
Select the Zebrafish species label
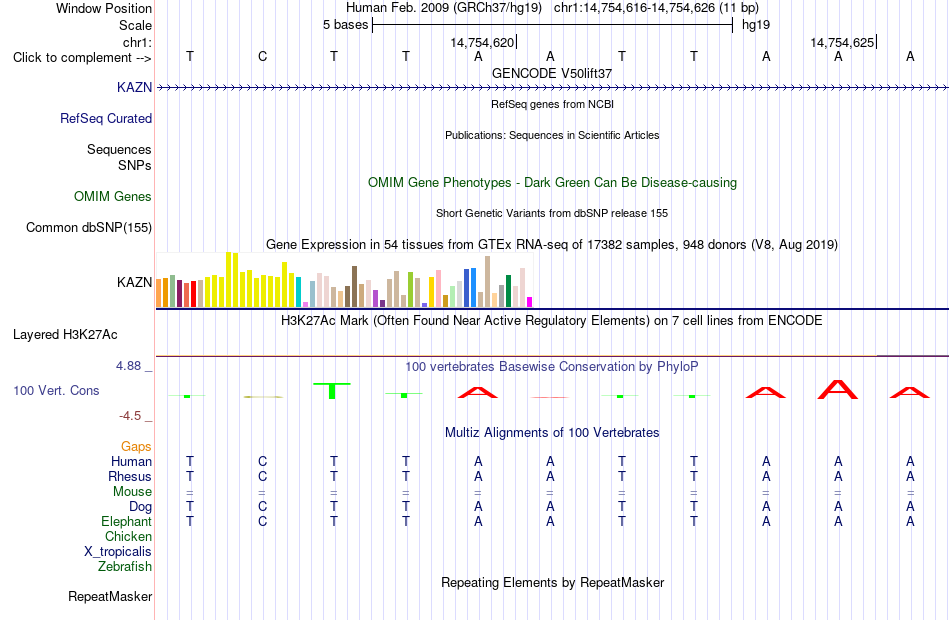125,567
